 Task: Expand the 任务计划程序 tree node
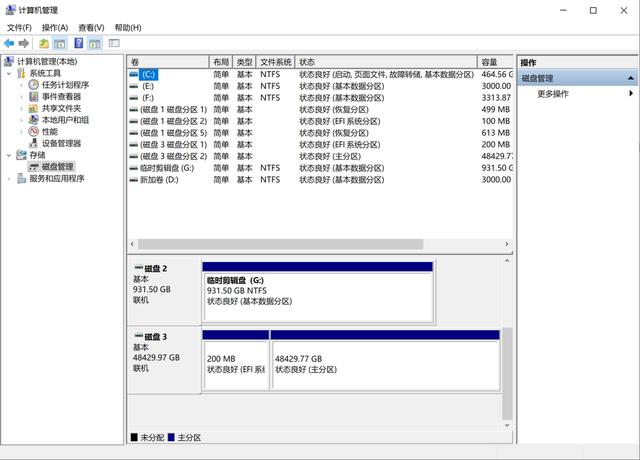tap(22, 85)
